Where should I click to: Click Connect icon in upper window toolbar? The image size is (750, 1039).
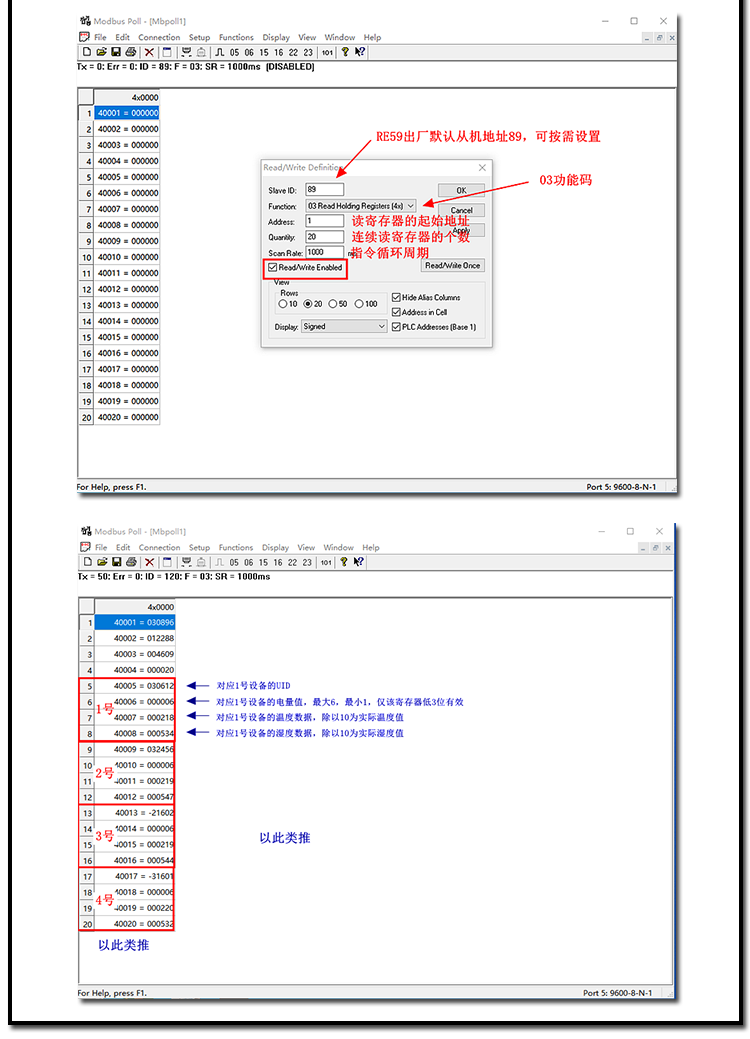click(186, 52)
